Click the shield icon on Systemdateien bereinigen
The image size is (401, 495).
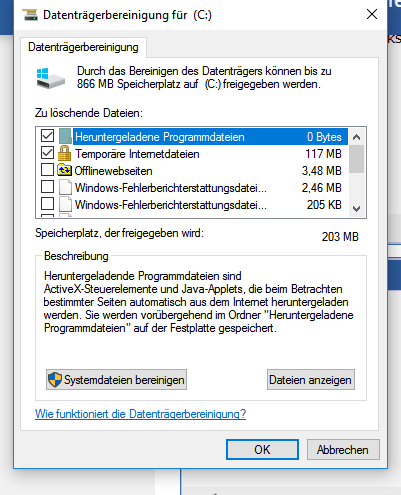tap(55, 380)
